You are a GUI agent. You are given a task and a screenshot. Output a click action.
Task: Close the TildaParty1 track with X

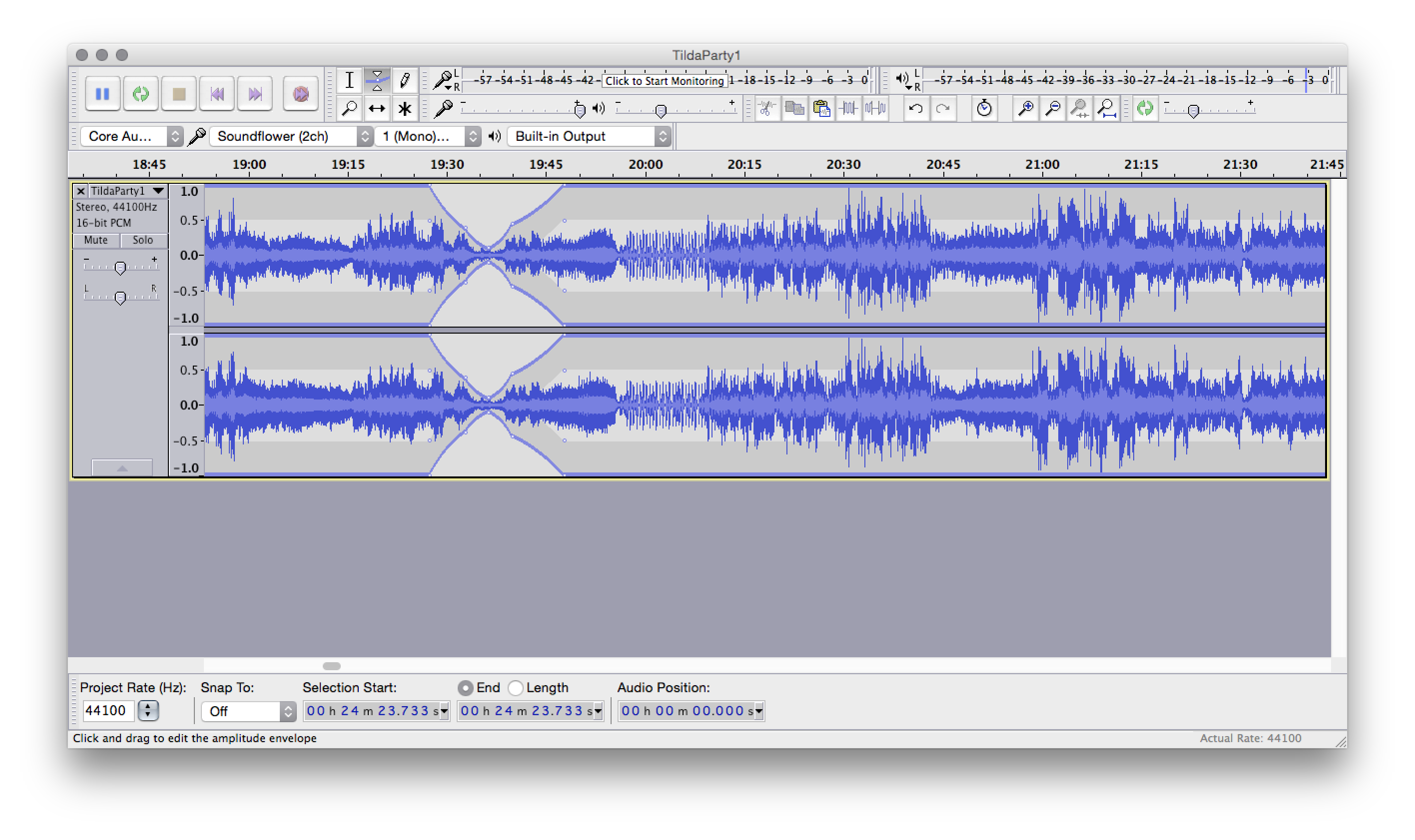click(81, 191)
